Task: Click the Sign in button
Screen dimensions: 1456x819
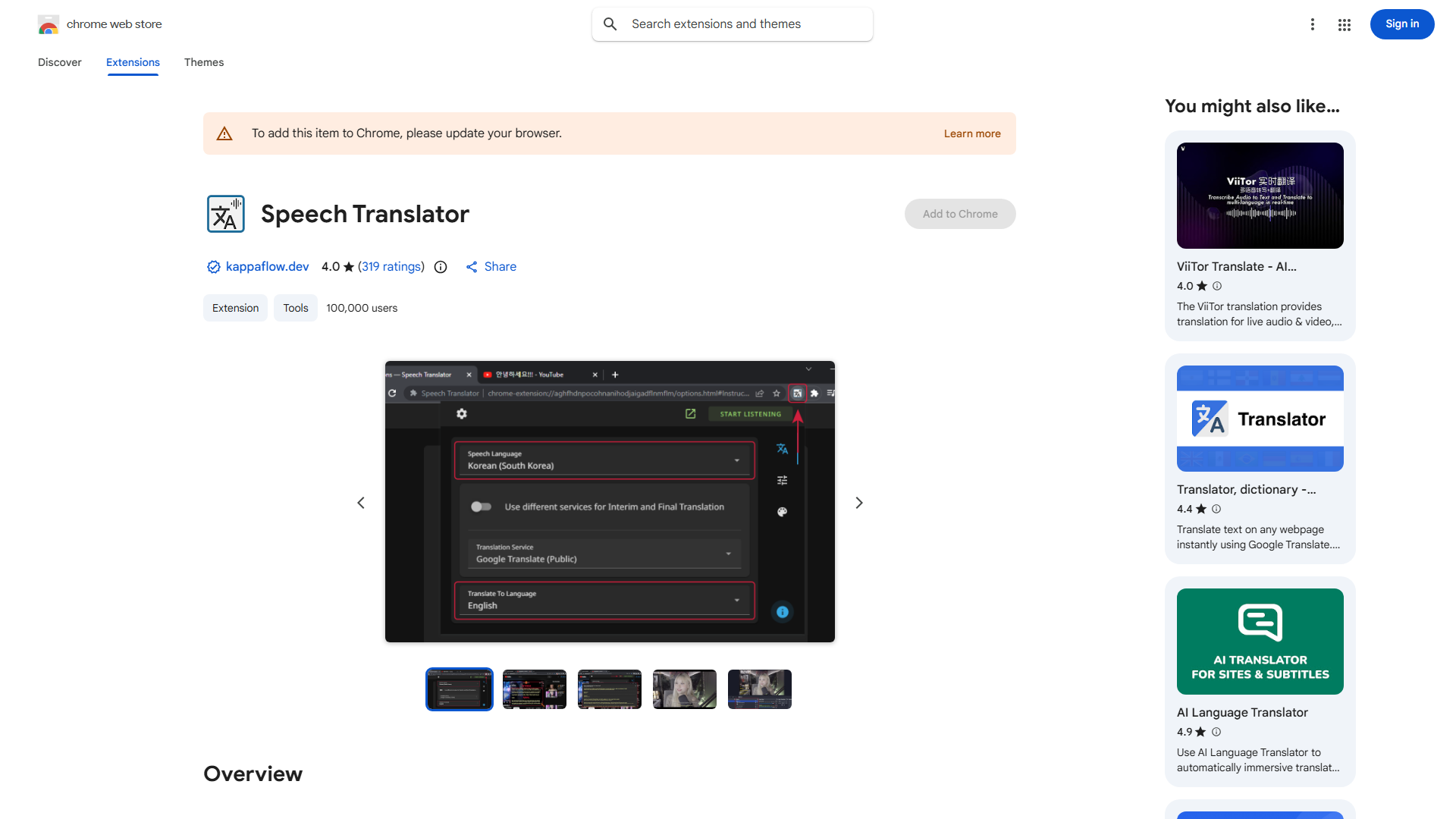Action: [1401, 24]
